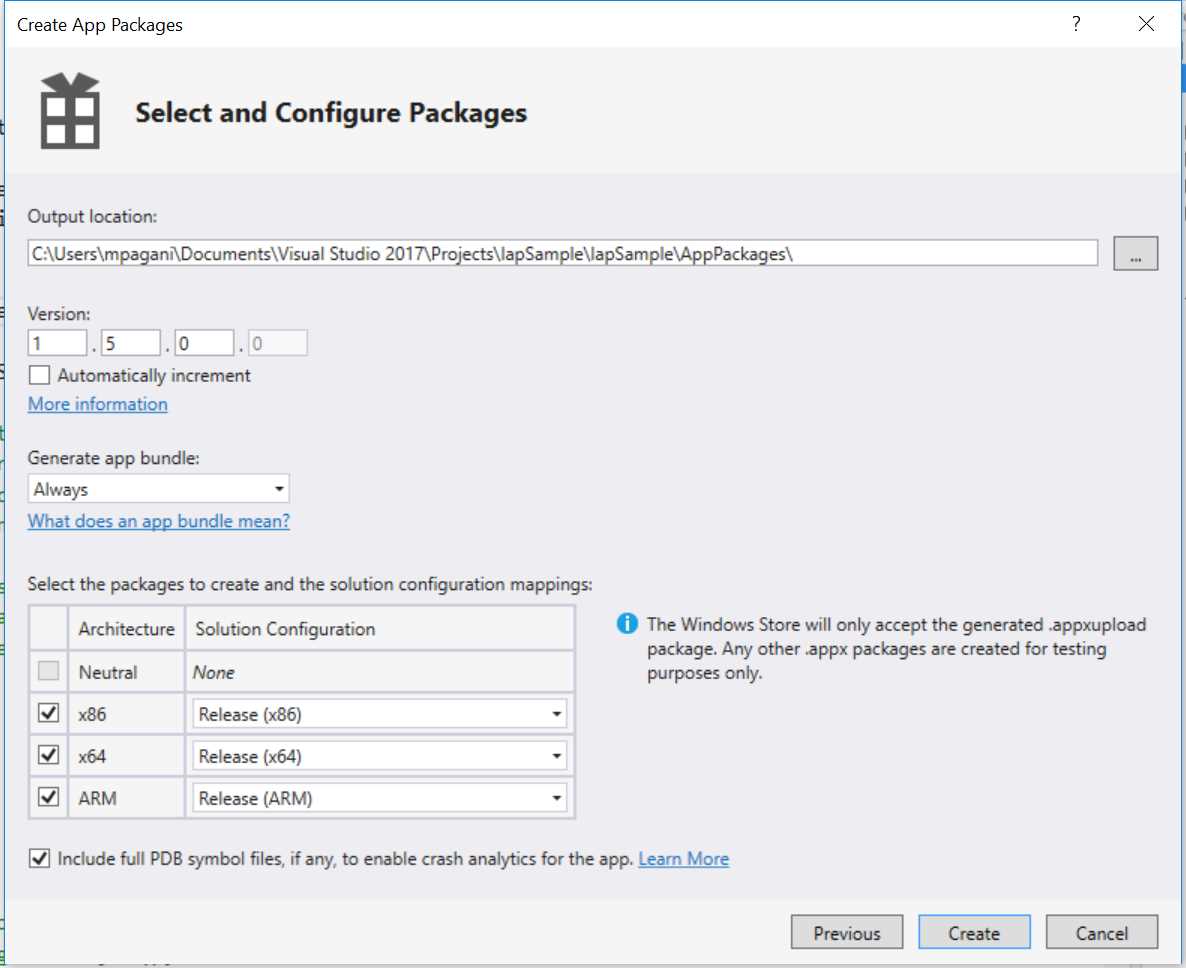Select the major version number field

point(57,341)
